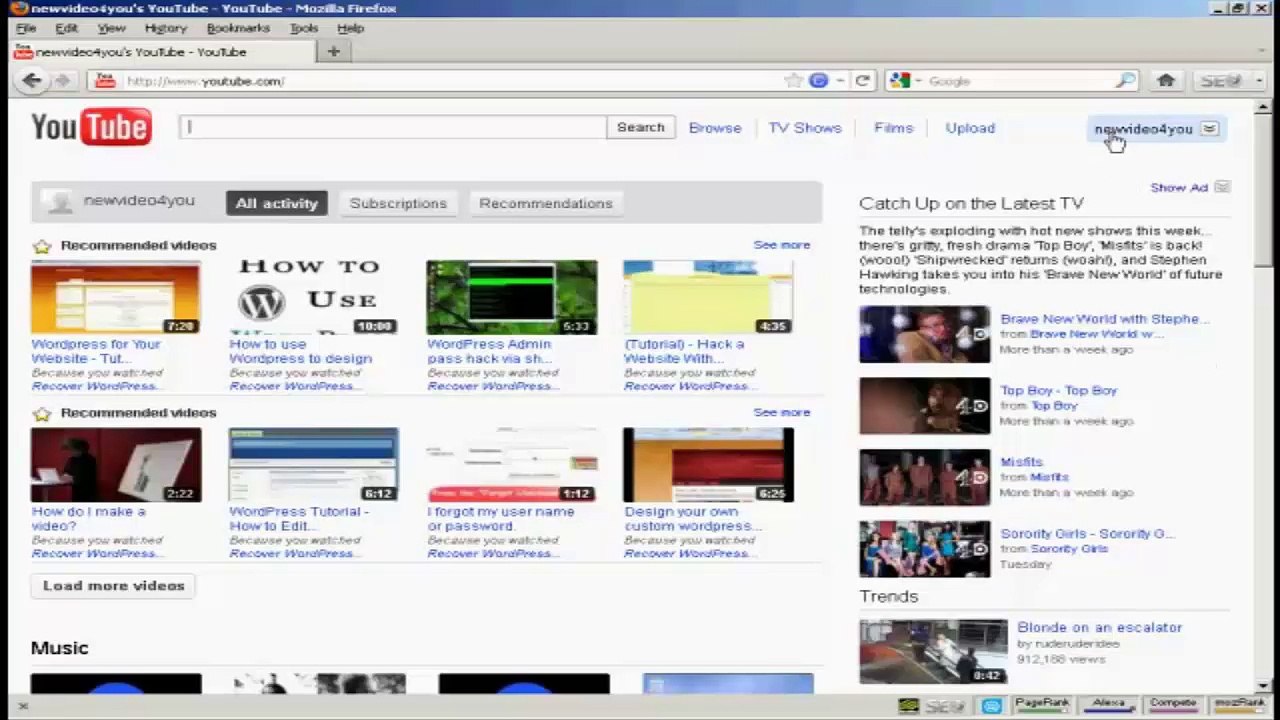Click See more for first Recommended videos row
Image resolution: width=1280 pixels, height=720 pixels.
tap(782, 245)
